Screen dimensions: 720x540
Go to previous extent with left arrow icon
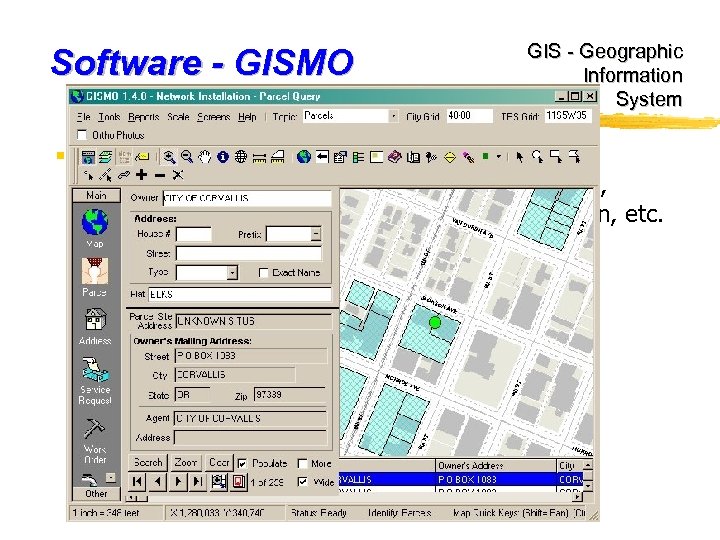point(322,157)
